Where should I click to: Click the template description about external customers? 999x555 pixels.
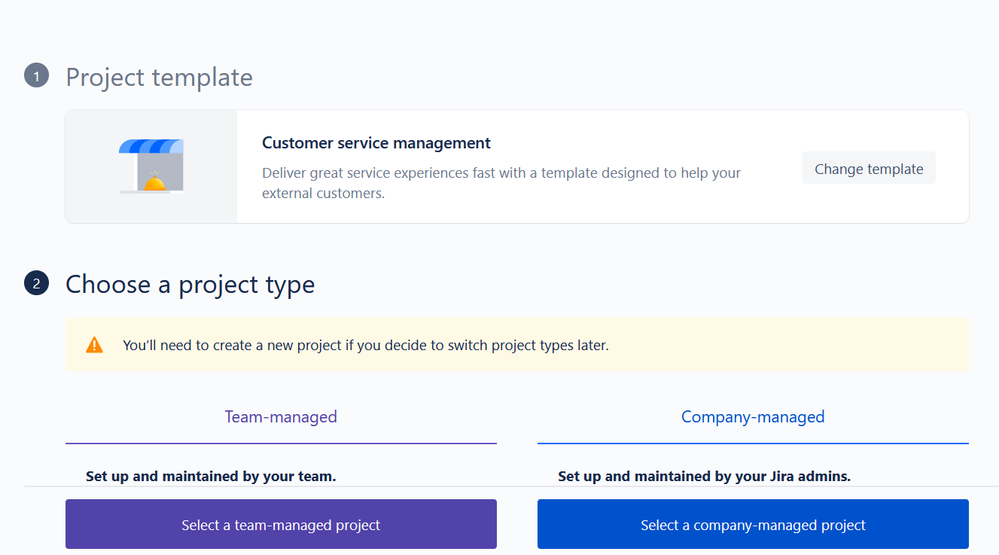pos(501,183)
